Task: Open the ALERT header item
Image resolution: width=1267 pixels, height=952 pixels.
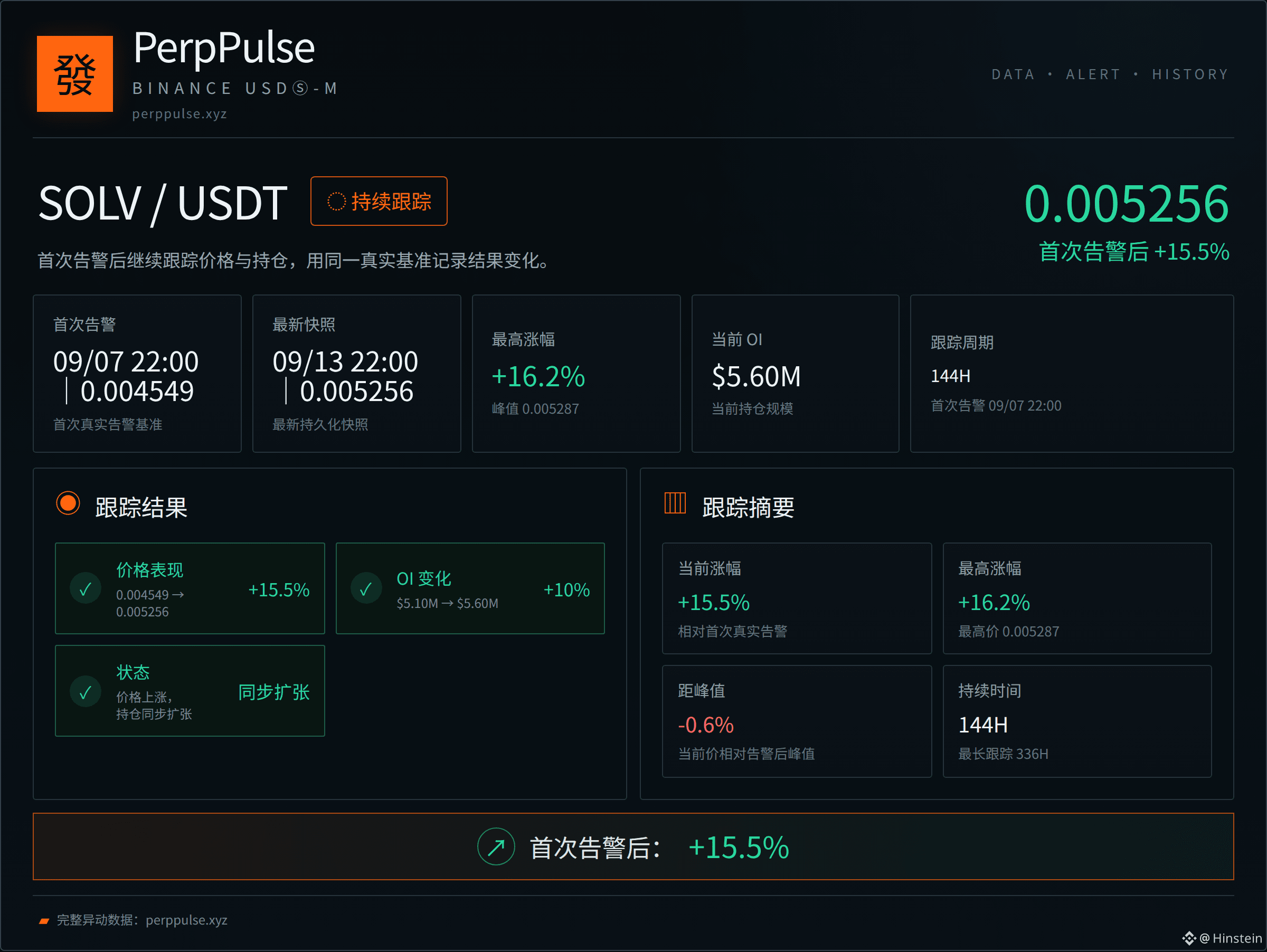Action: pyautogui.click(x=1093, y=74)
